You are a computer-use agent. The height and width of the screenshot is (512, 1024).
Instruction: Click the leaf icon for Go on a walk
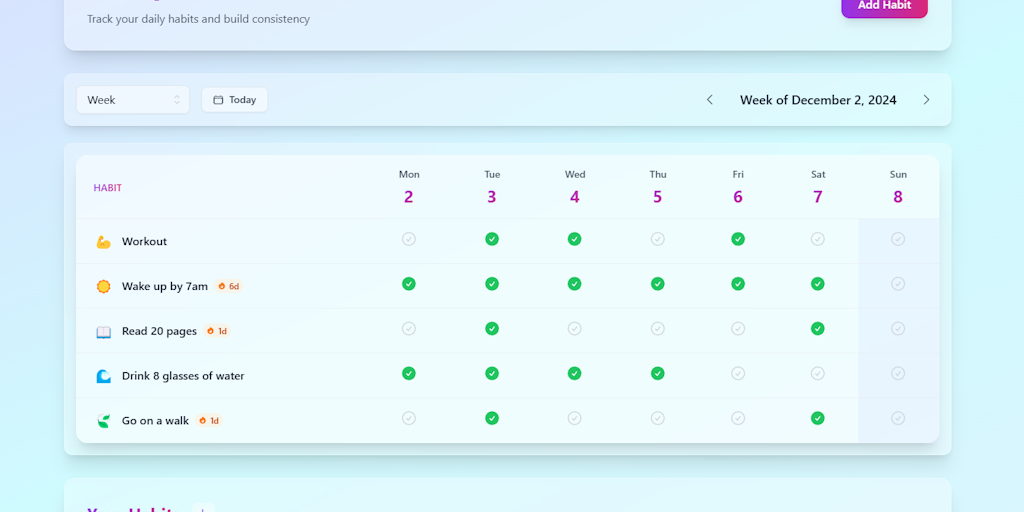pos(103,421)
